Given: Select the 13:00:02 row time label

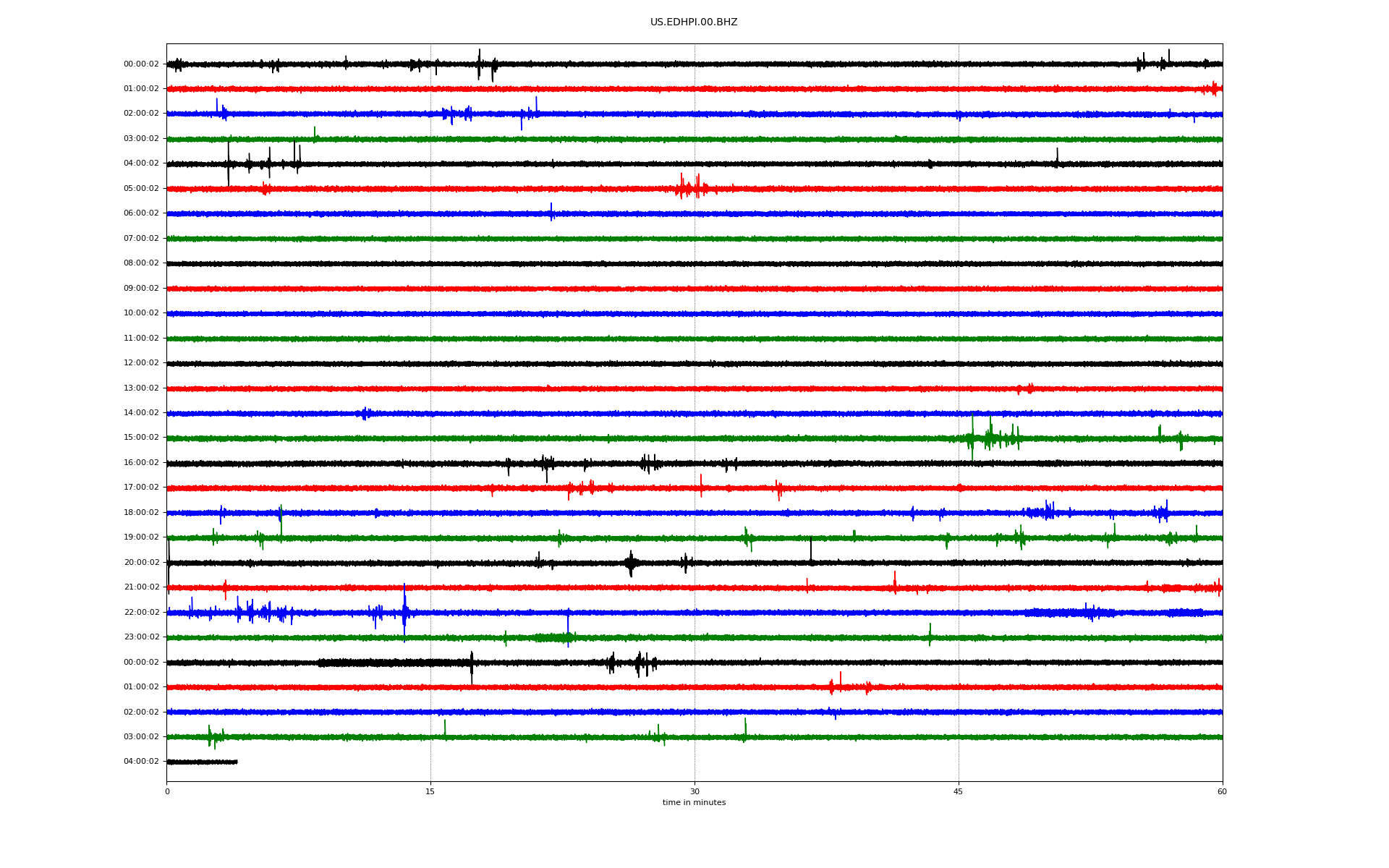Looking at the screenshot, I should [141, 388].
